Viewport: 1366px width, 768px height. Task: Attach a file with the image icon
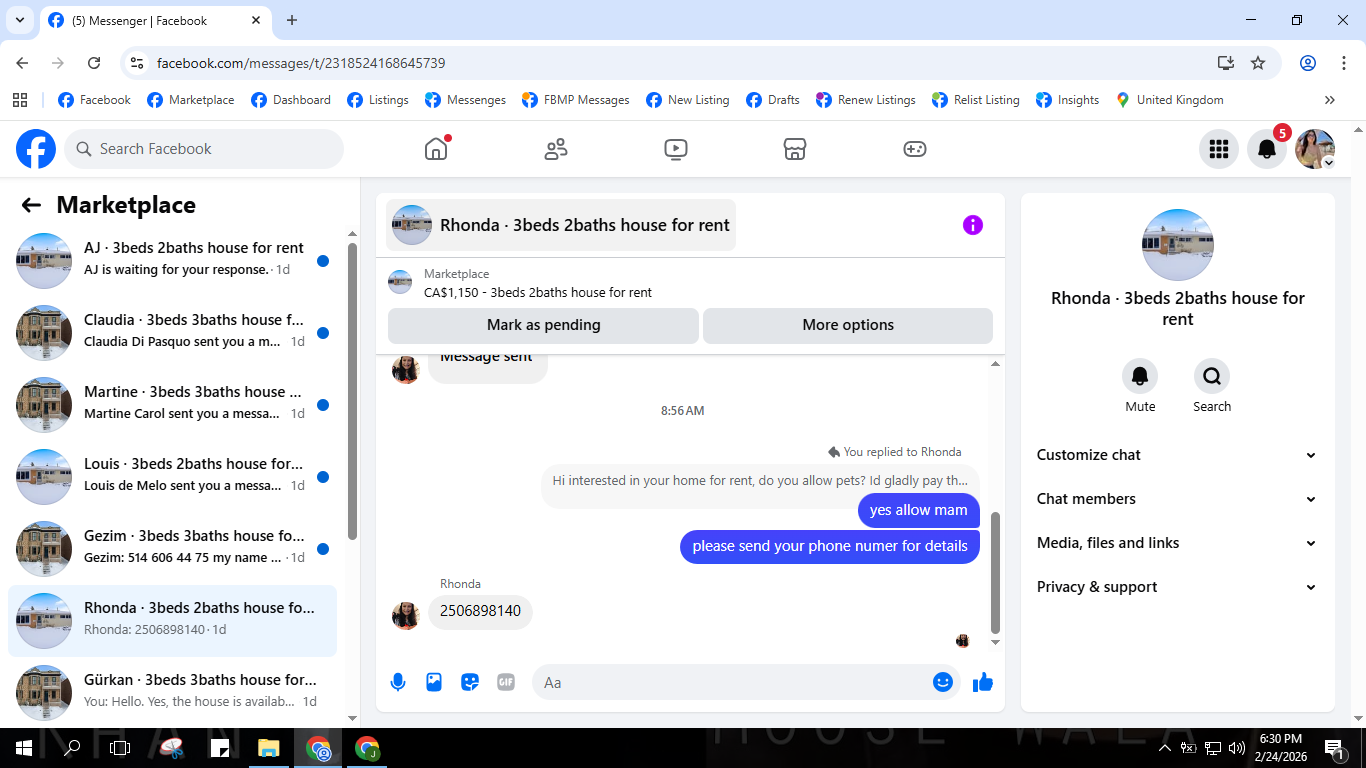[x=434, y=682]
